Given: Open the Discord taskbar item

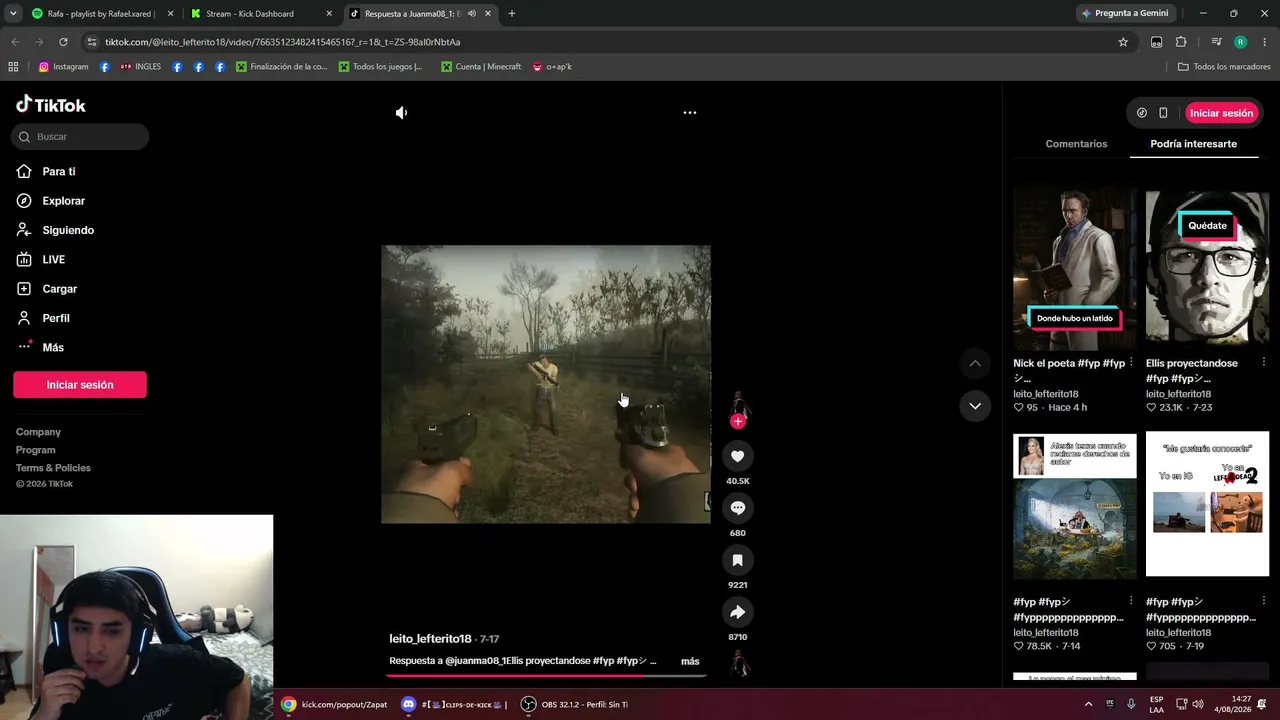Looking at the screenshot, I should pyautogui.click(x=454, y=705).
